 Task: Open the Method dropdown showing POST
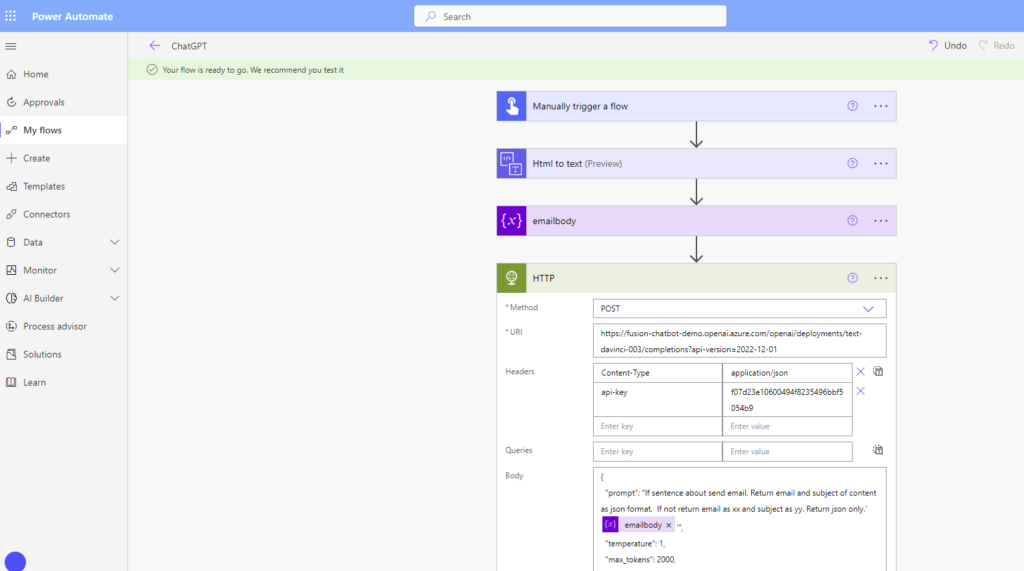(739, 308)
